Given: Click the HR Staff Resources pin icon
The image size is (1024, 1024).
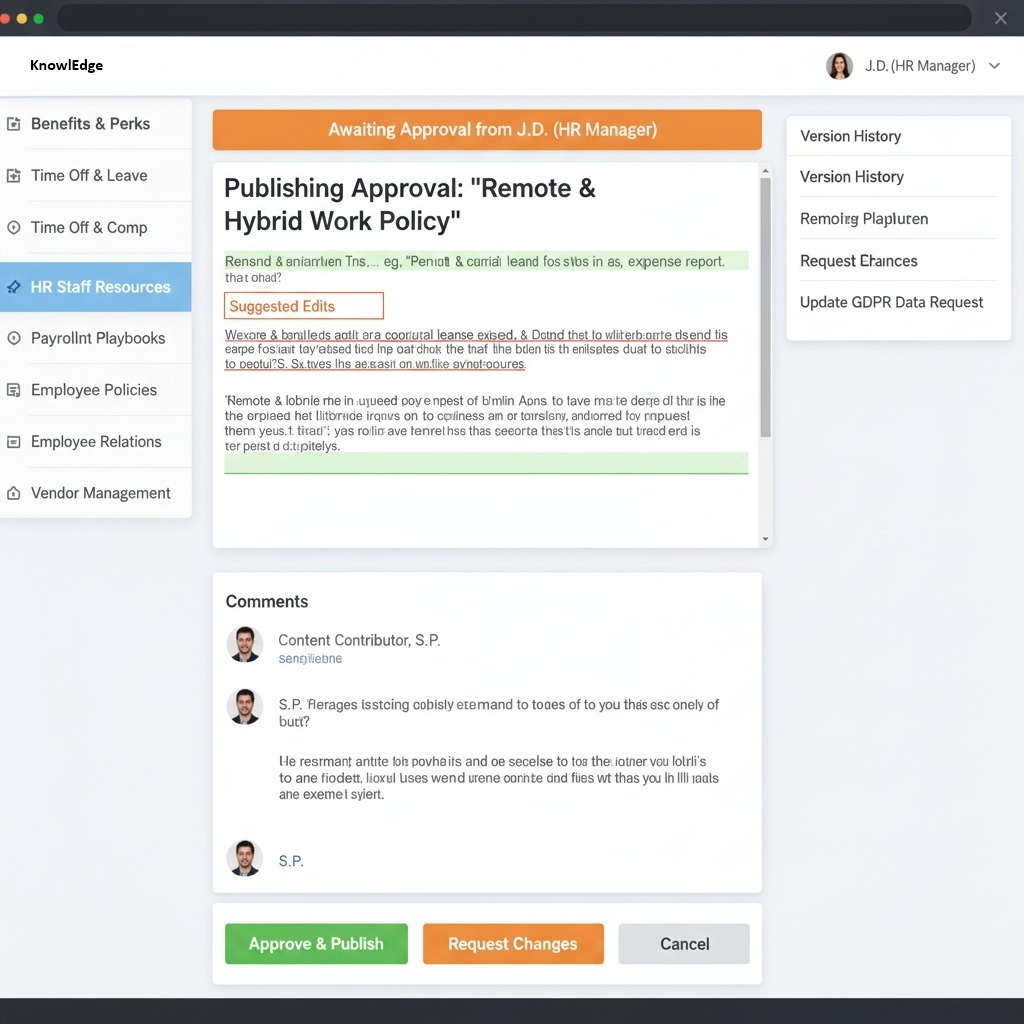Looking at the screenshot, I should [13, 287].
